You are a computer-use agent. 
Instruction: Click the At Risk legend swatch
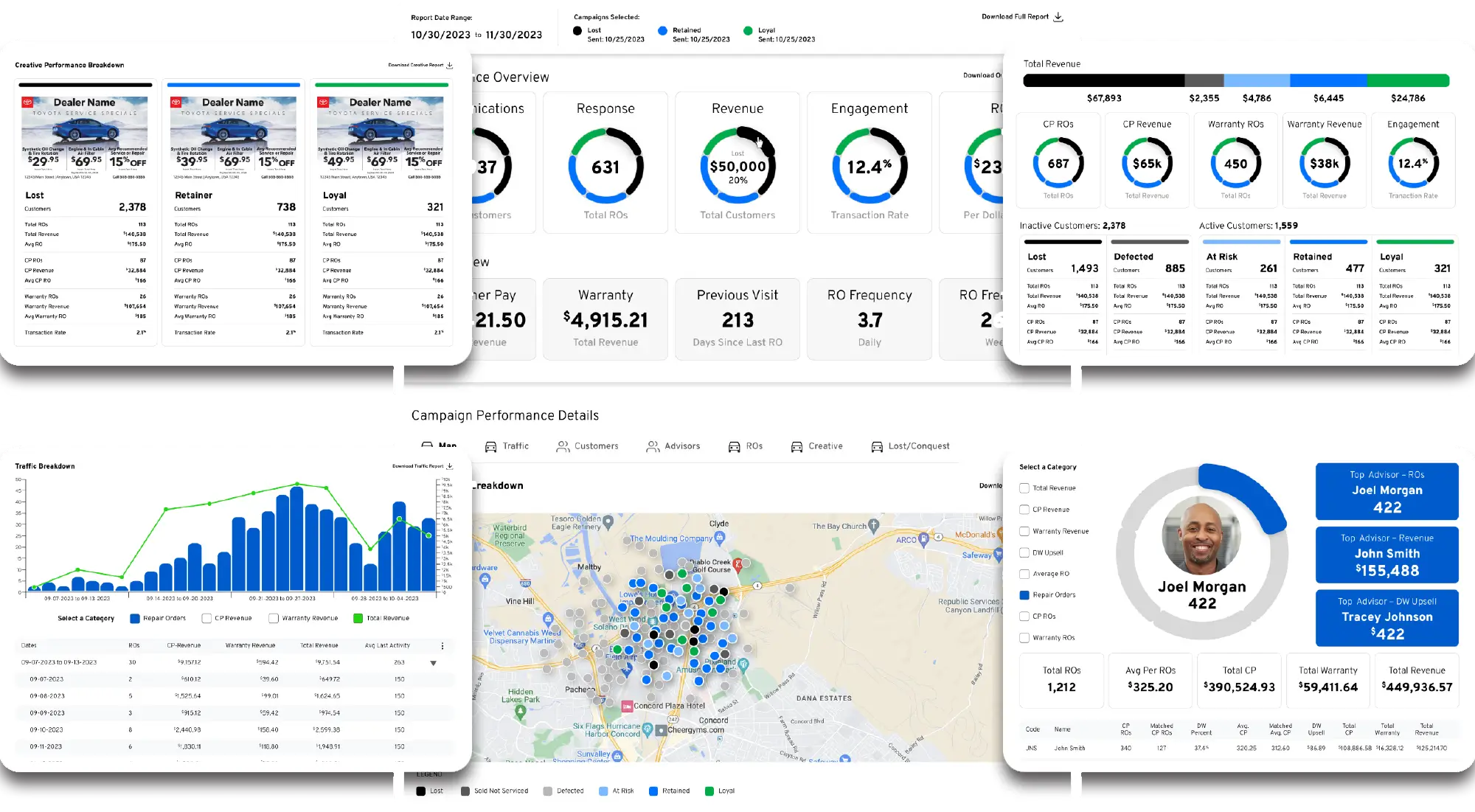(603, 791)
